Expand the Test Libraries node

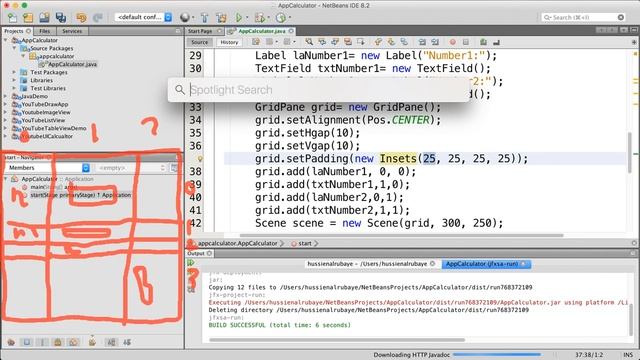14,88
